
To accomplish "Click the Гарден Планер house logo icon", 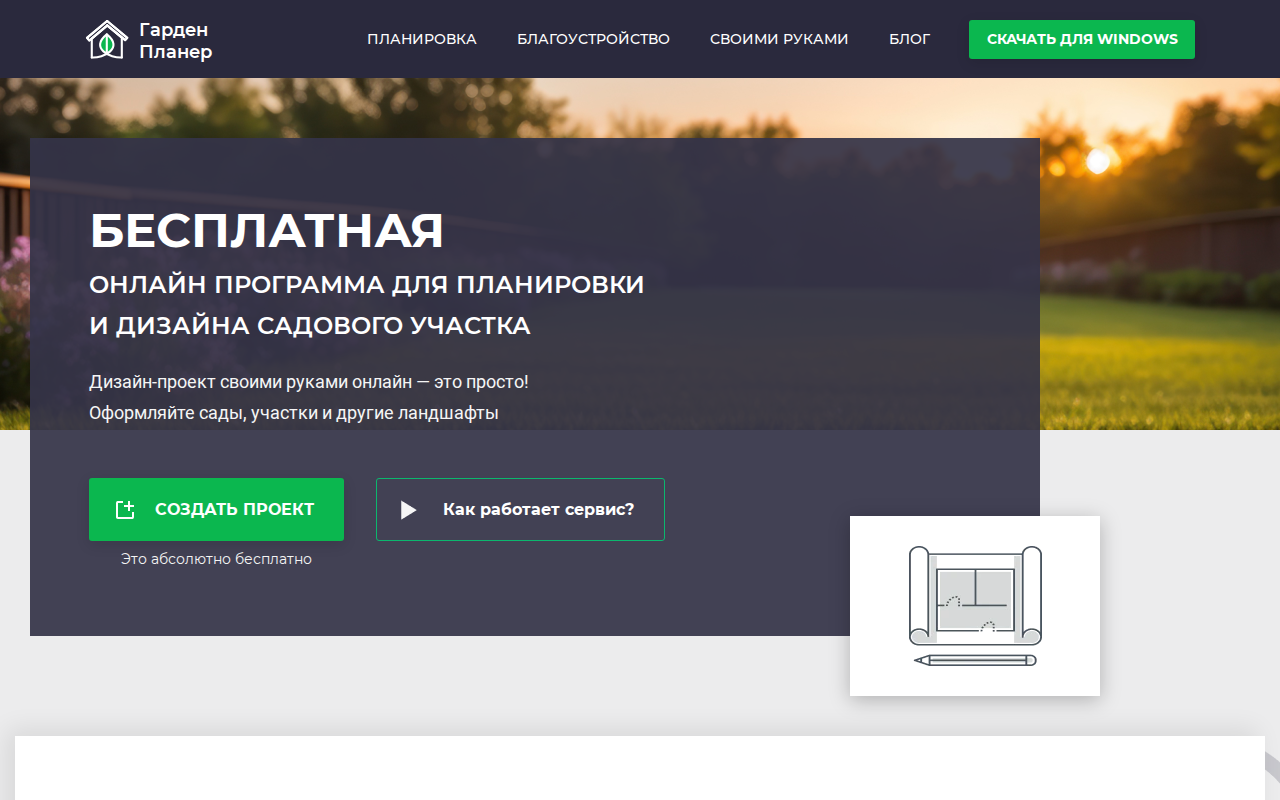I will click(x=105, y=40).
